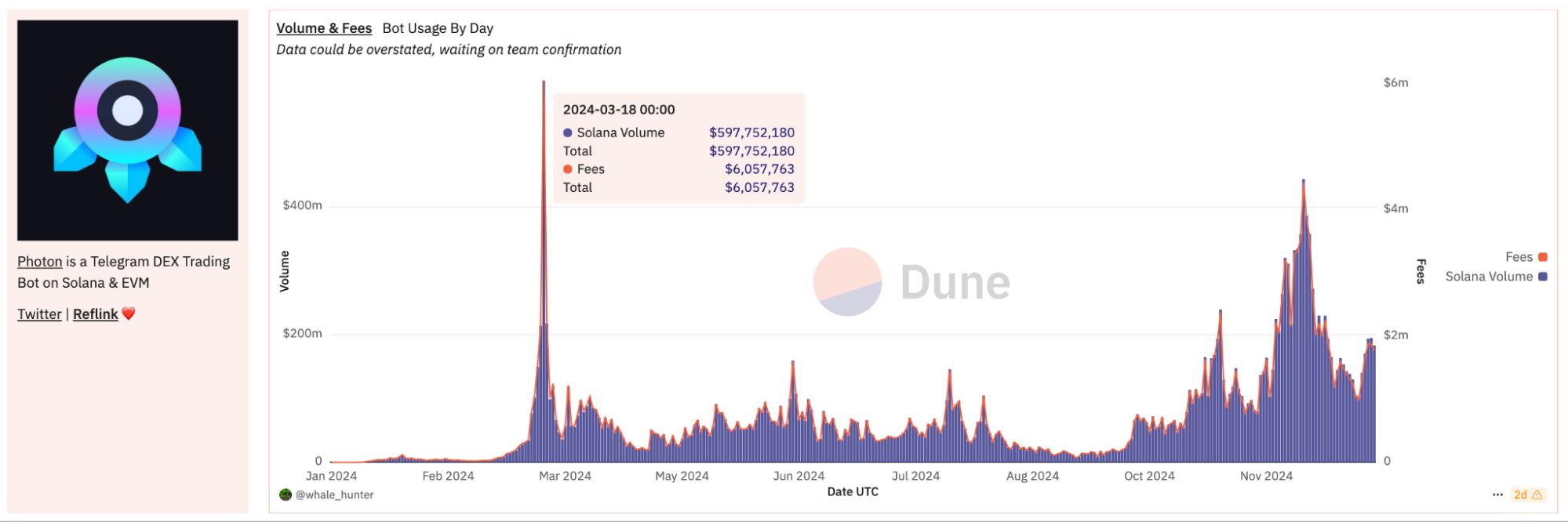Click the red heart emoji icon
The height and width of the screenshot is (522, 1568).
point(129,314)
